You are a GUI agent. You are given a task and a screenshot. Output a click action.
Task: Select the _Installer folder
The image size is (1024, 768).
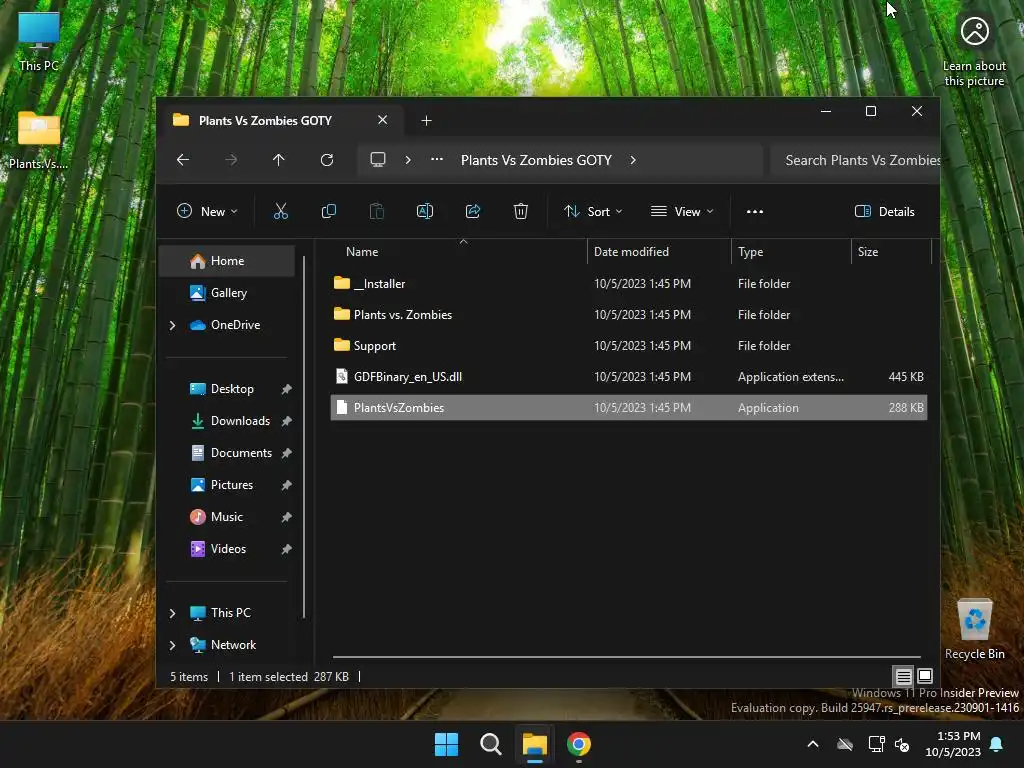point(629,283)
